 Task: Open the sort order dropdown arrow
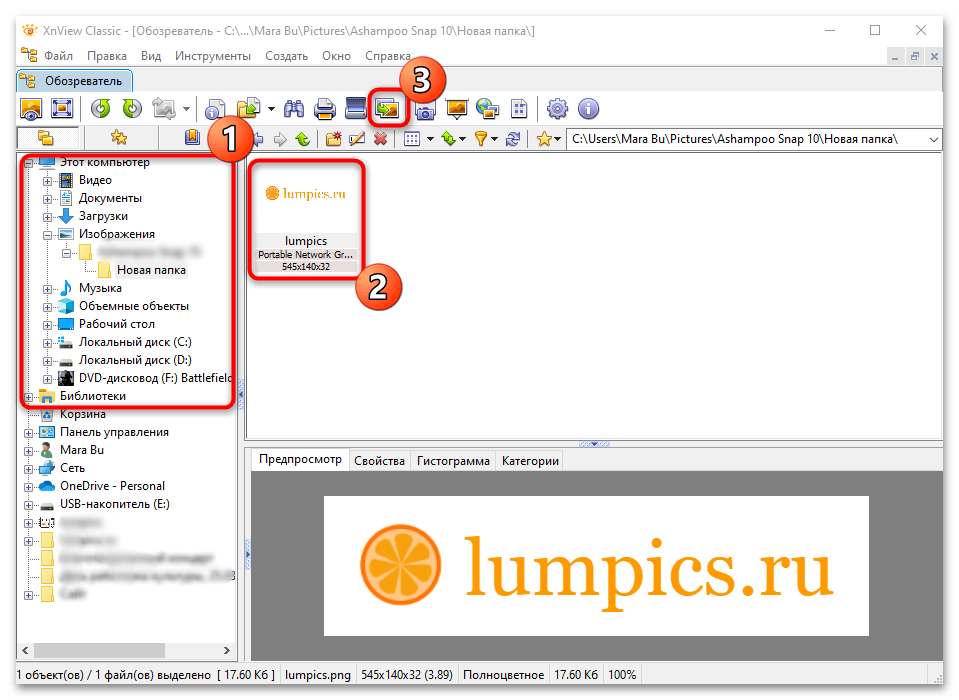pos(462,139)
